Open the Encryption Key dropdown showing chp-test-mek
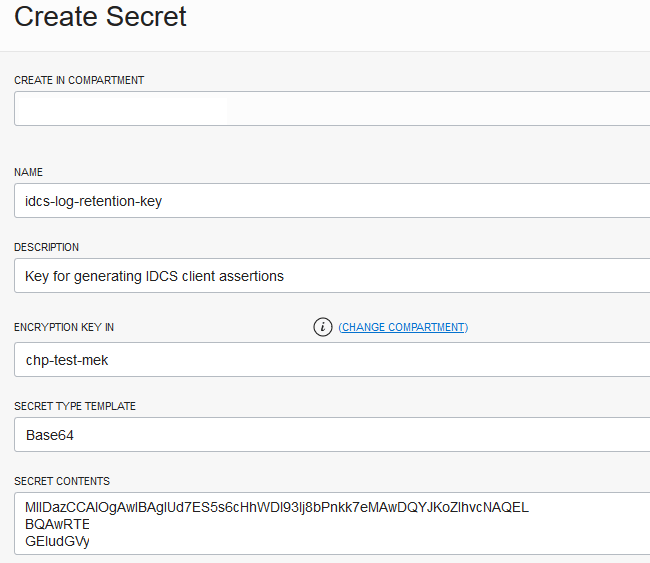 point(332,359)
